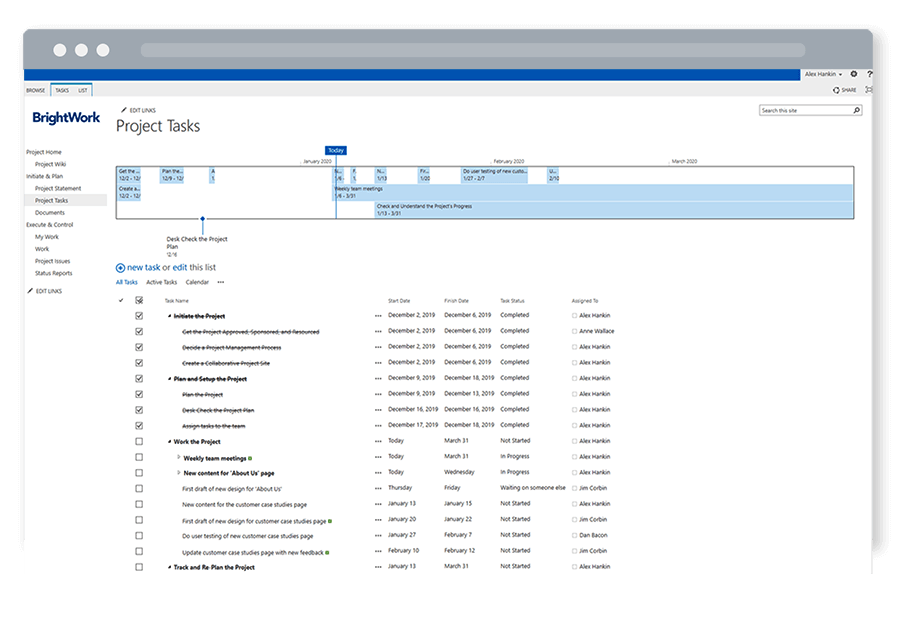Click pencil Edit Links icon above title
This screenshot has height=626, width=900.
[123, 110]
